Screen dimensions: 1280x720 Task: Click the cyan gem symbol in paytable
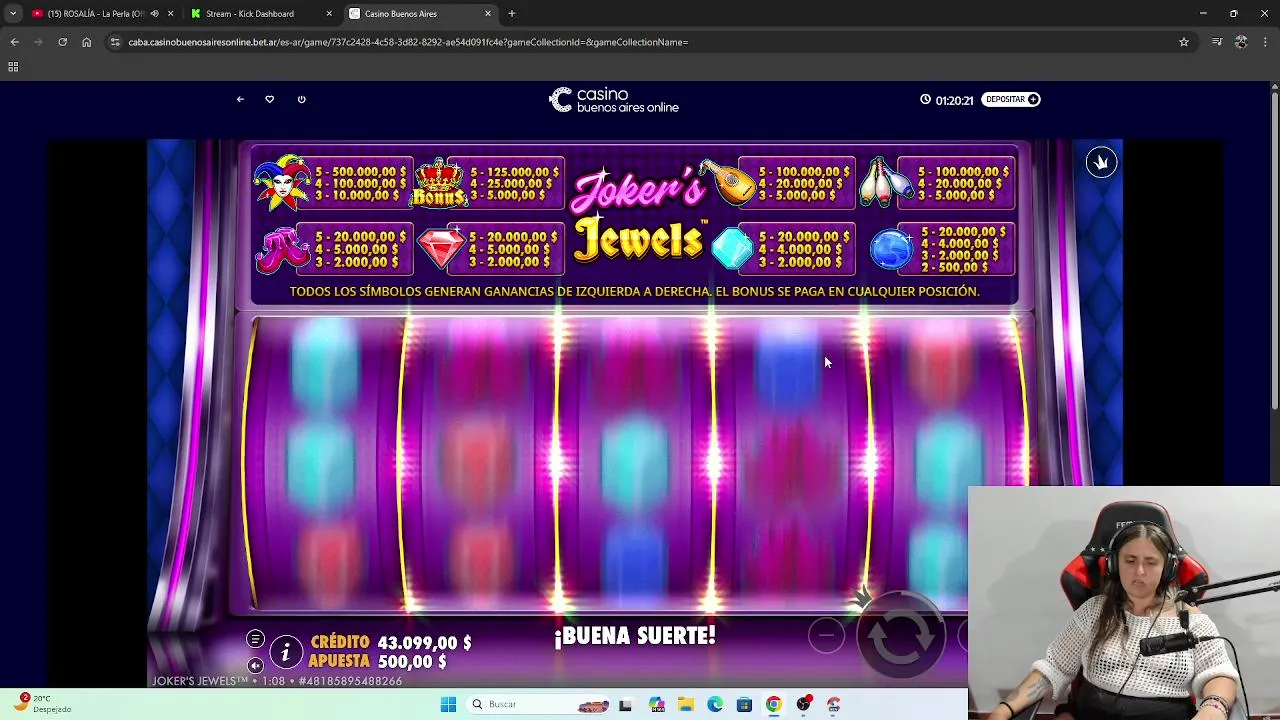pyautogui.click(x=732, y=249)
